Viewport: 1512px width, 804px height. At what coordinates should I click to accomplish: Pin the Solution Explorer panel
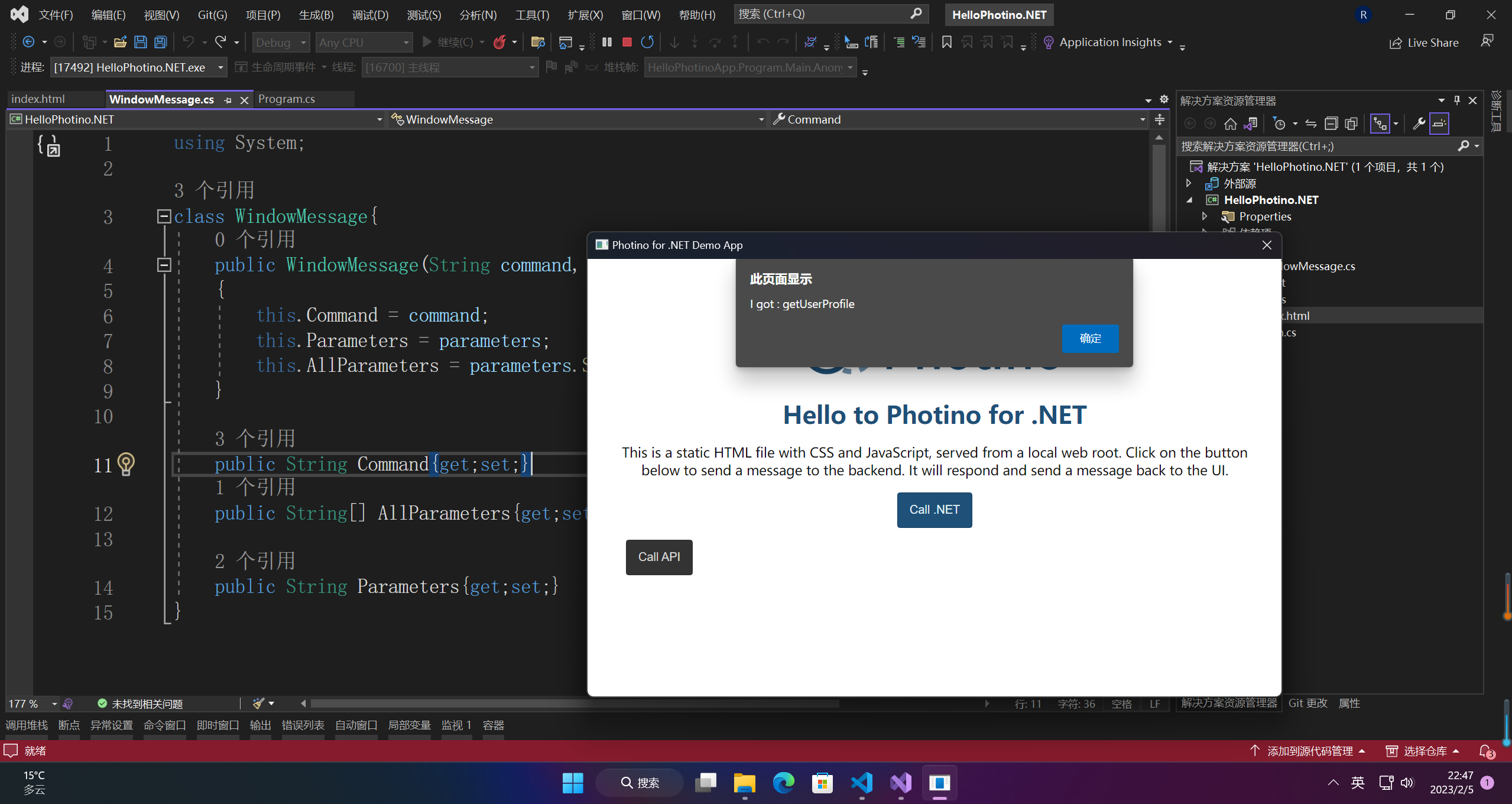[x=1456, y=100]
